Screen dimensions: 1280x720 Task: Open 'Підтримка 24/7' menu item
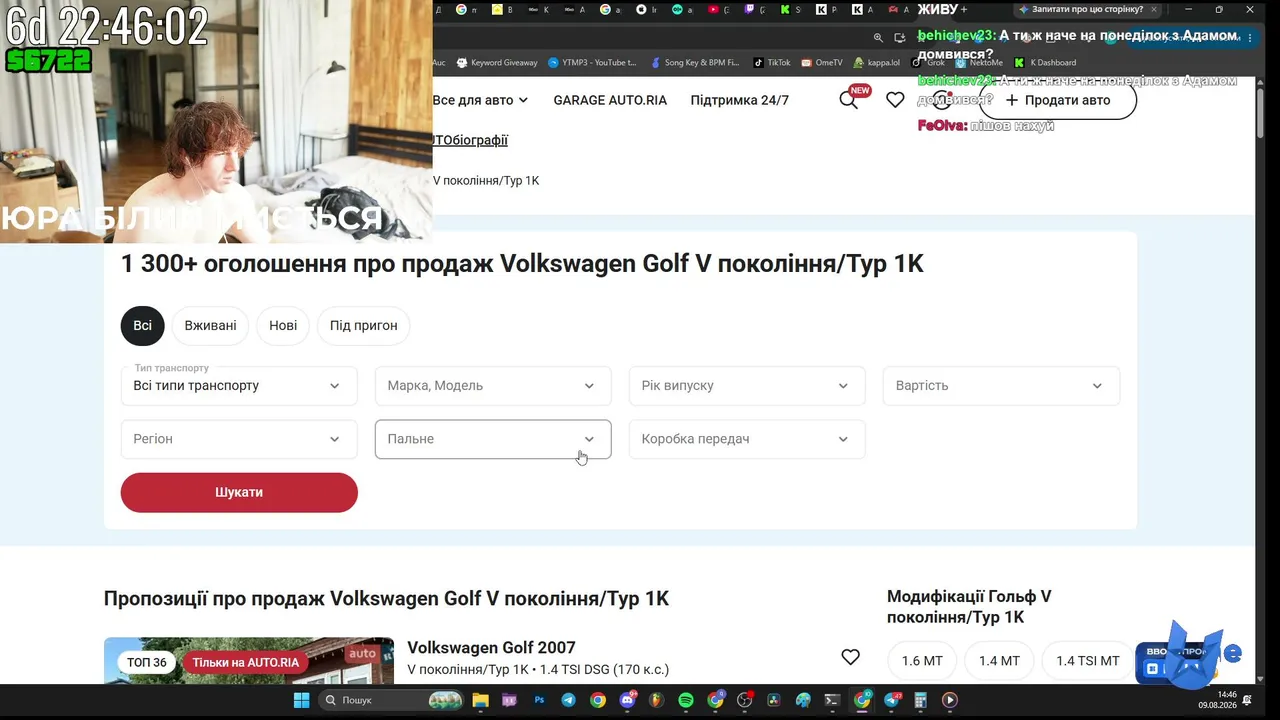pyautogui.click(x=740, y=100)
